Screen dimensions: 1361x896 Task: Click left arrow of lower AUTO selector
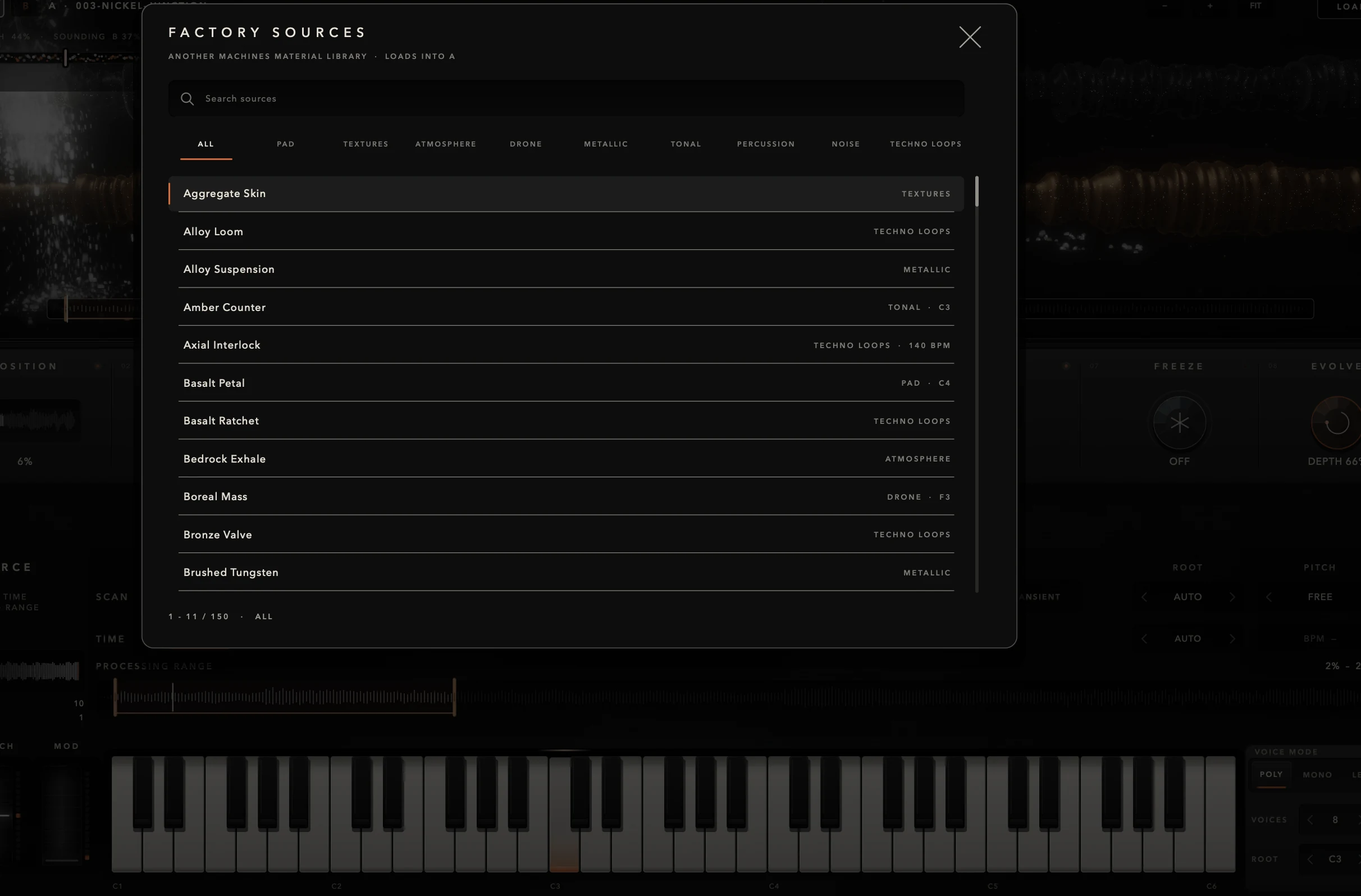[1144, 639]
